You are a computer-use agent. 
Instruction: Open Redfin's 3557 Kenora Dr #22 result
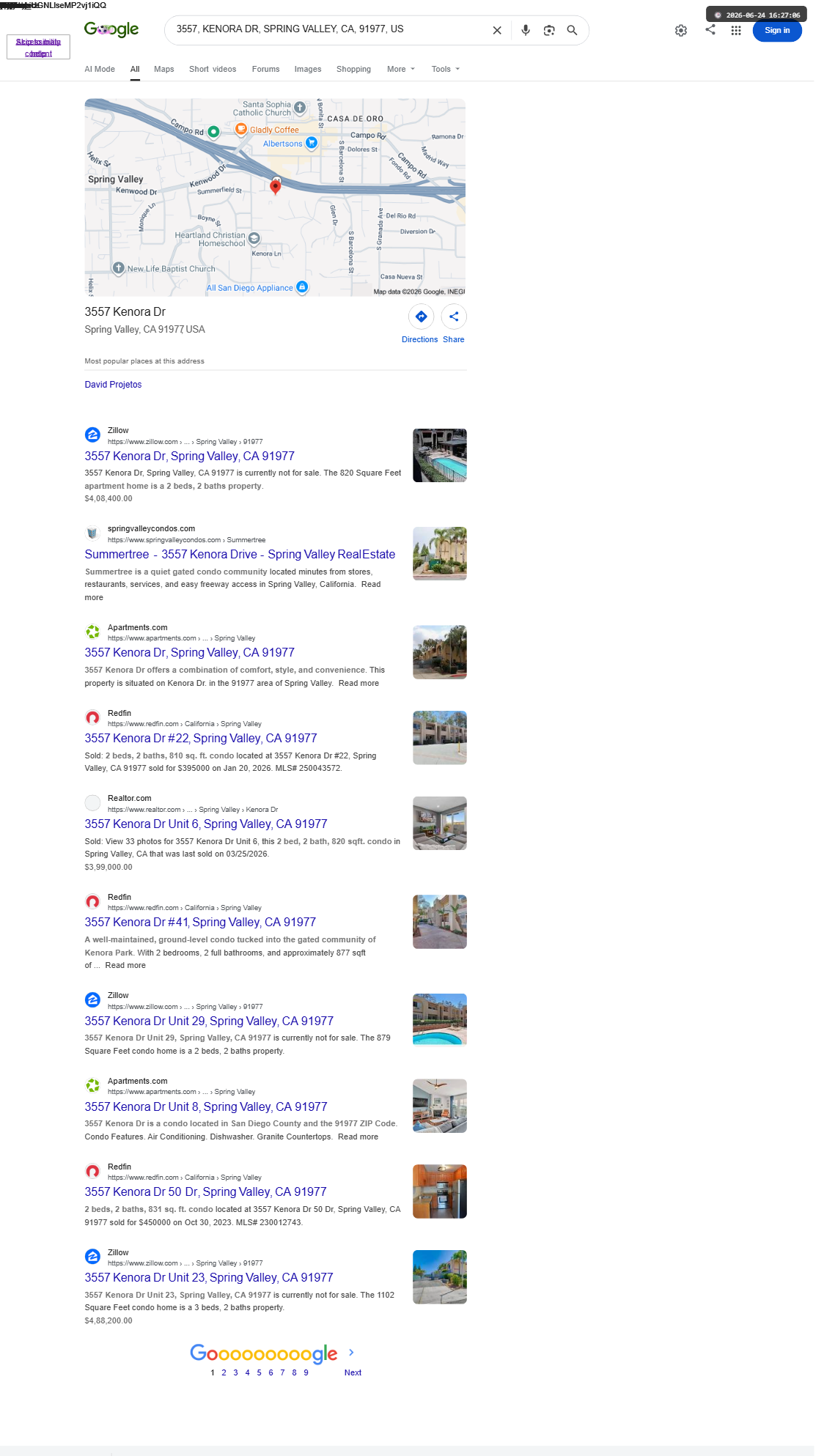pyautogui.click(x=201, y=738)
